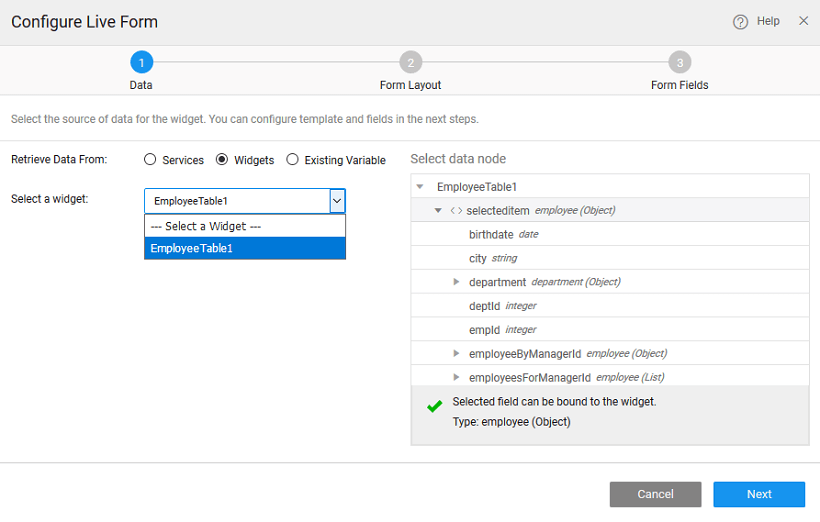The height and width of the screenshot is (522, 820).
Task: Click the Cancel button
Action: pos(655,494)
